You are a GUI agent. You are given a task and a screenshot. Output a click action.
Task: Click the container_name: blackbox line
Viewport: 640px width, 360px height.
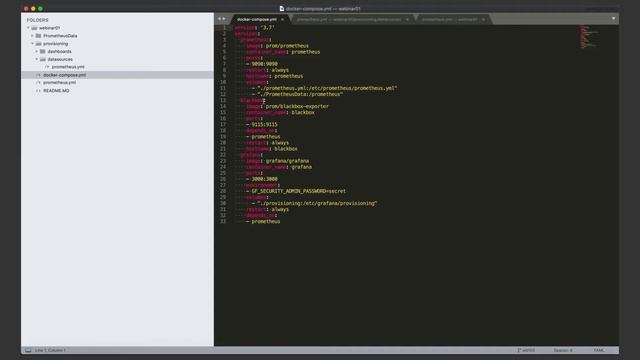click(x=280, y=112)
